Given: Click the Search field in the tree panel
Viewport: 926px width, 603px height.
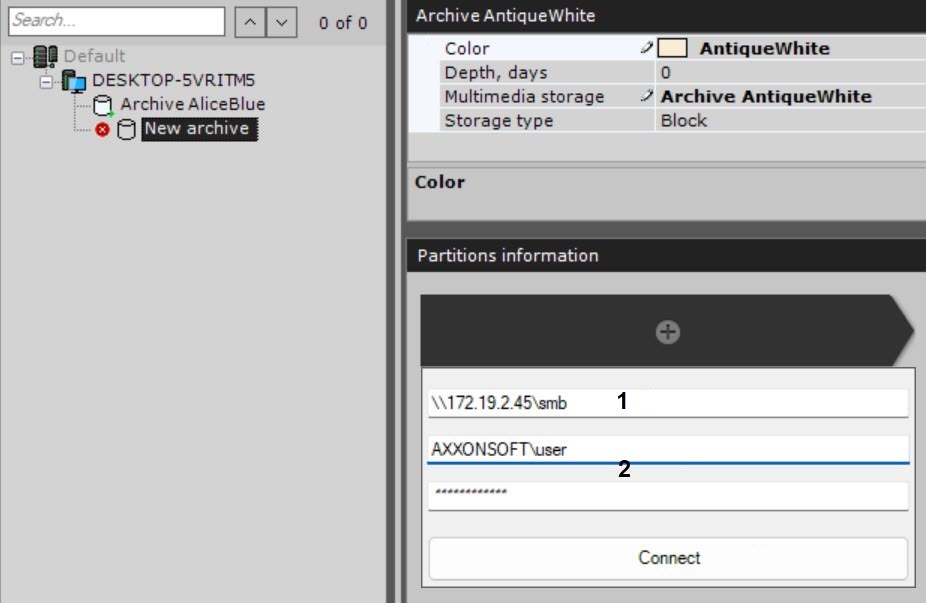Looking at the screenshot, I should pyautogui.click(x=116, y=21).
